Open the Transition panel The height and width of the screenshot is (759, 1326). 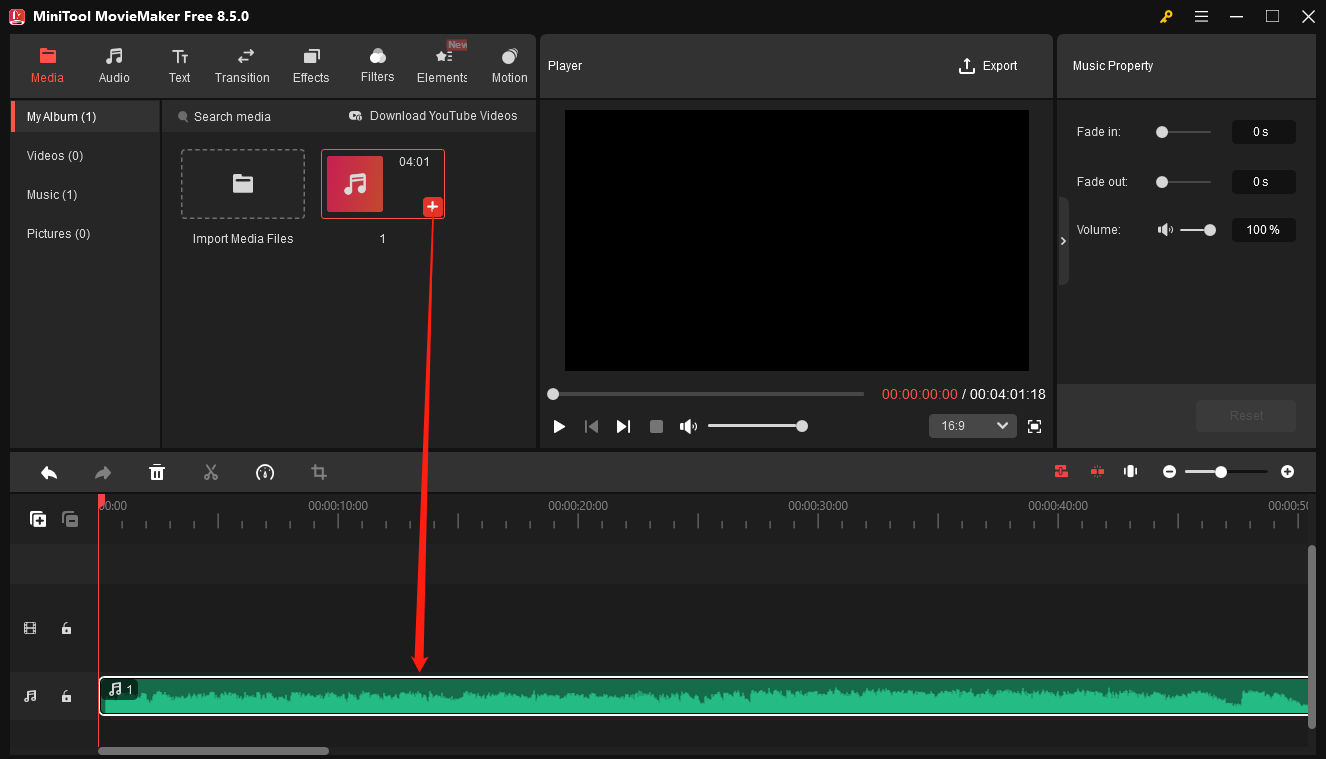point(242,65)
